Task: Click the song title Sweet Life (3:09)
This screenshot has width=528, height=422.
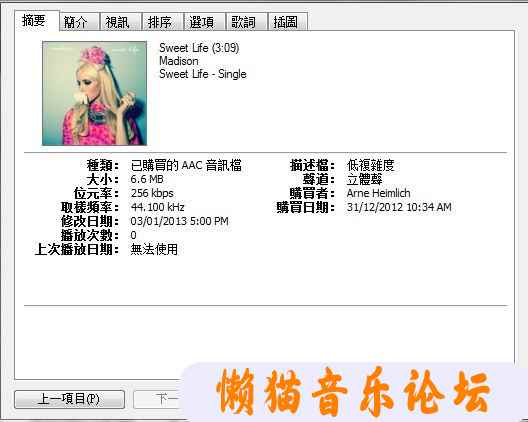Action: point(199,48)
